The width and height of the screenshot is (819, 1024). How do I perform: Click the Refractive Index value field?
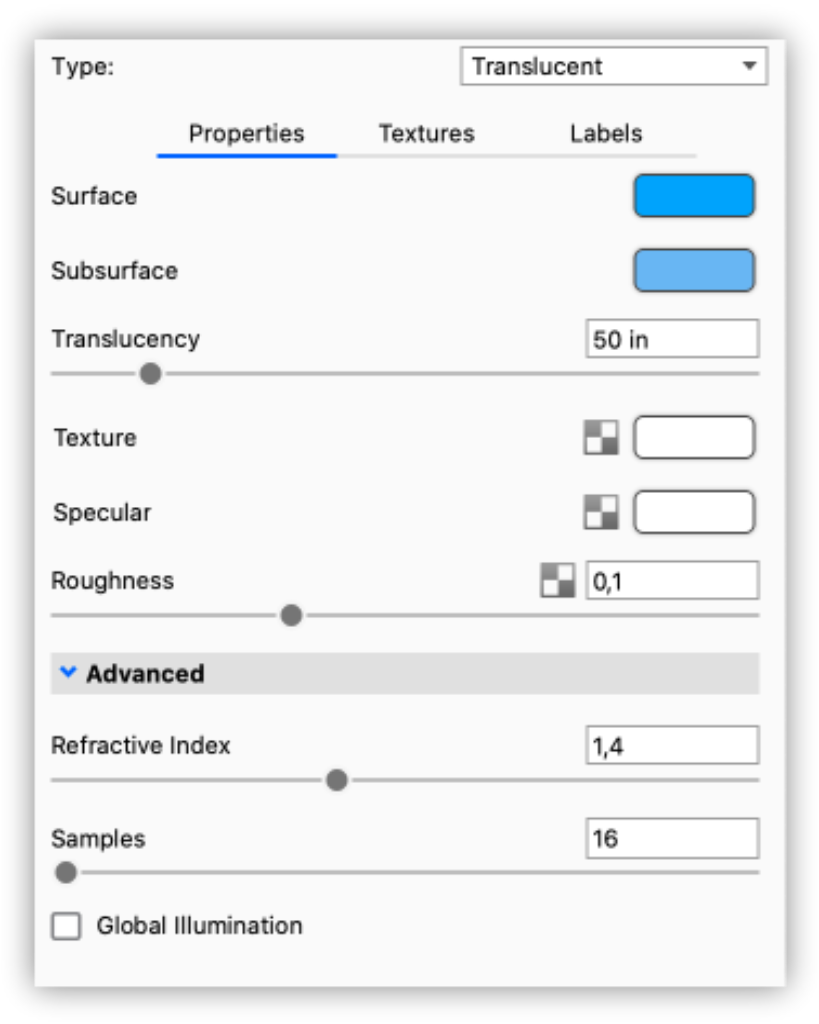tap(671, 745)
